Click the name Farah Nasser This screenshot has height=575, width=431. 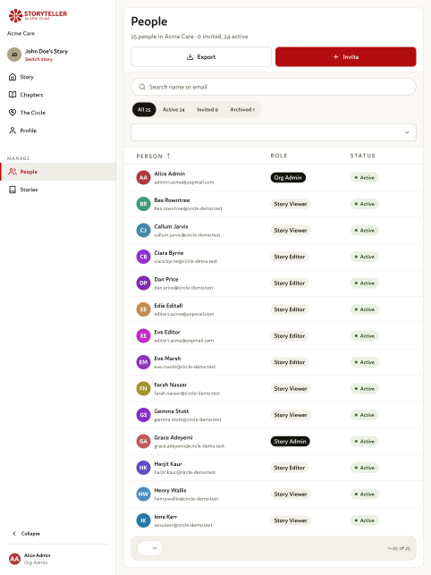[171, 385]
